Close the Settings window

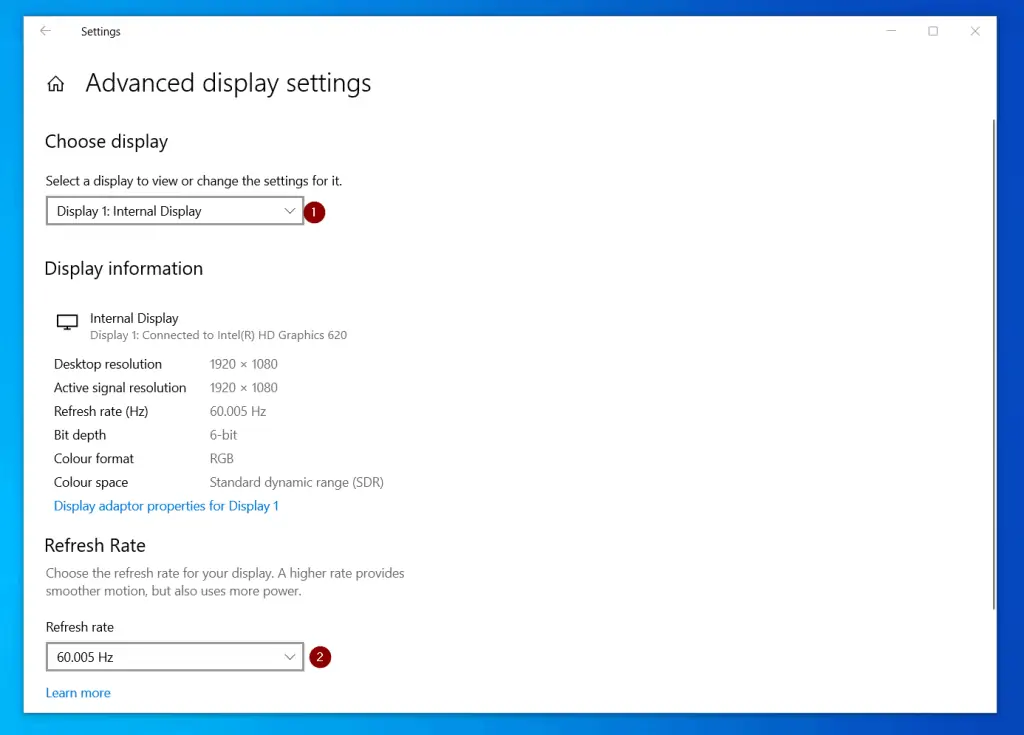point(975,31)
